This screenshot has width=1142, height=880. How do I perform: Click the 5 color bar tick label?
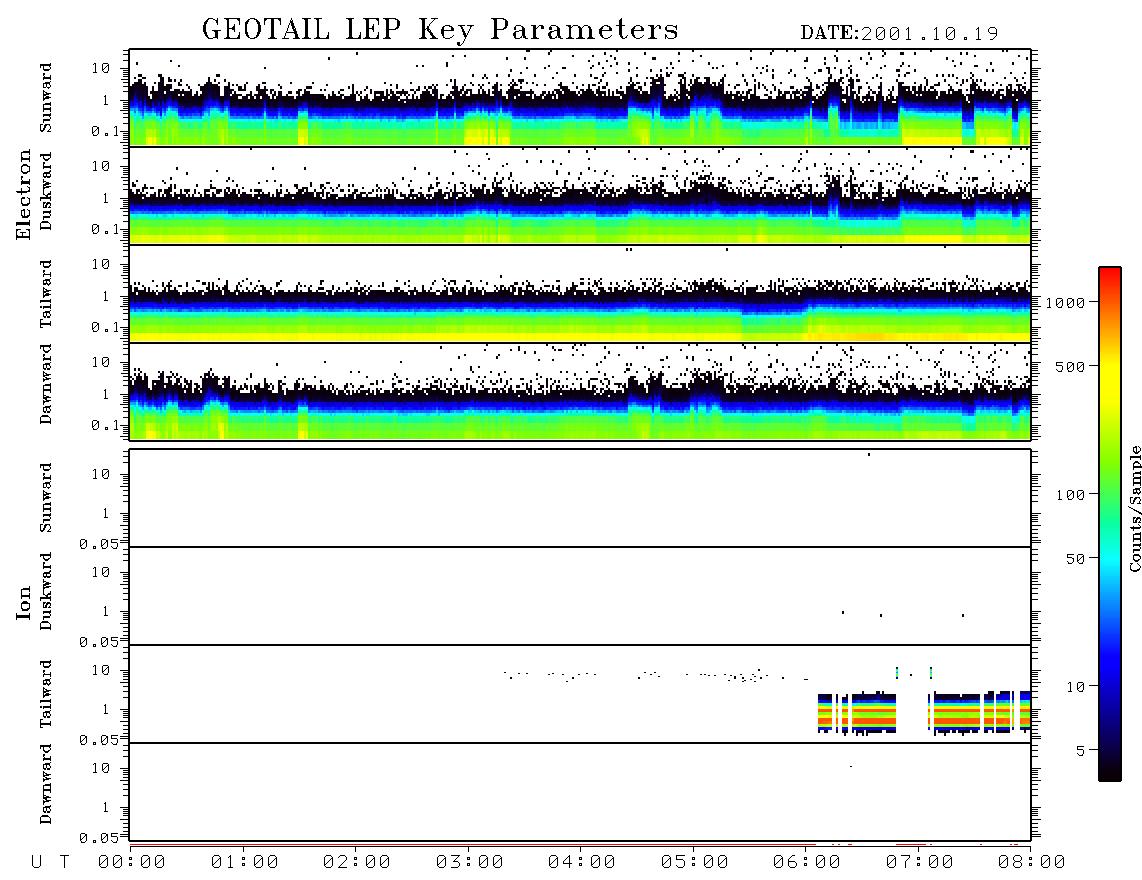tap(1080, 751)
